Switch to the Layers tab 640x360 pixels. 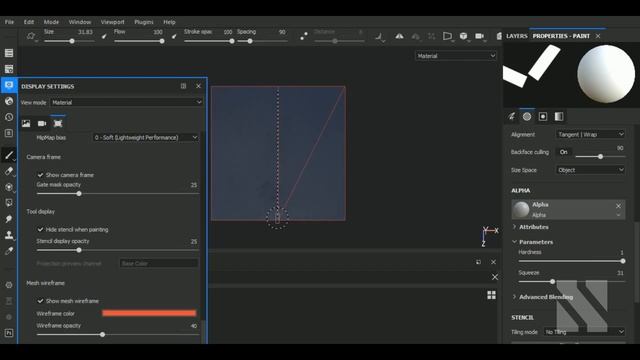517,36
